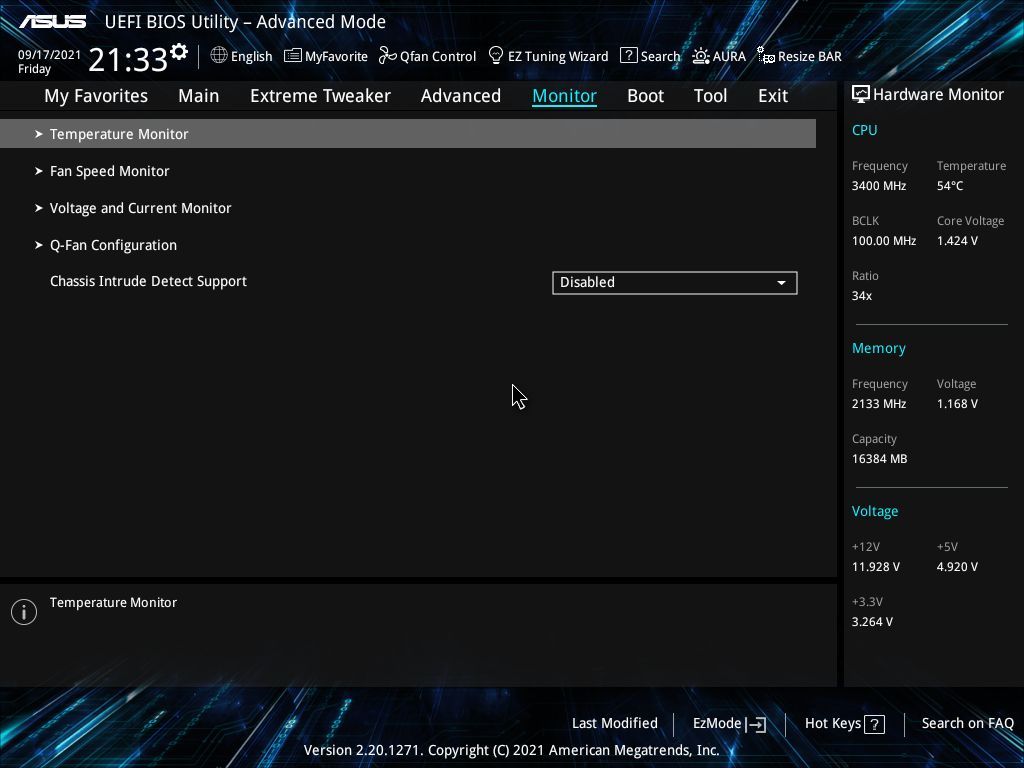Click the Temperature Monitor help description text

click(x=113, y=603)
